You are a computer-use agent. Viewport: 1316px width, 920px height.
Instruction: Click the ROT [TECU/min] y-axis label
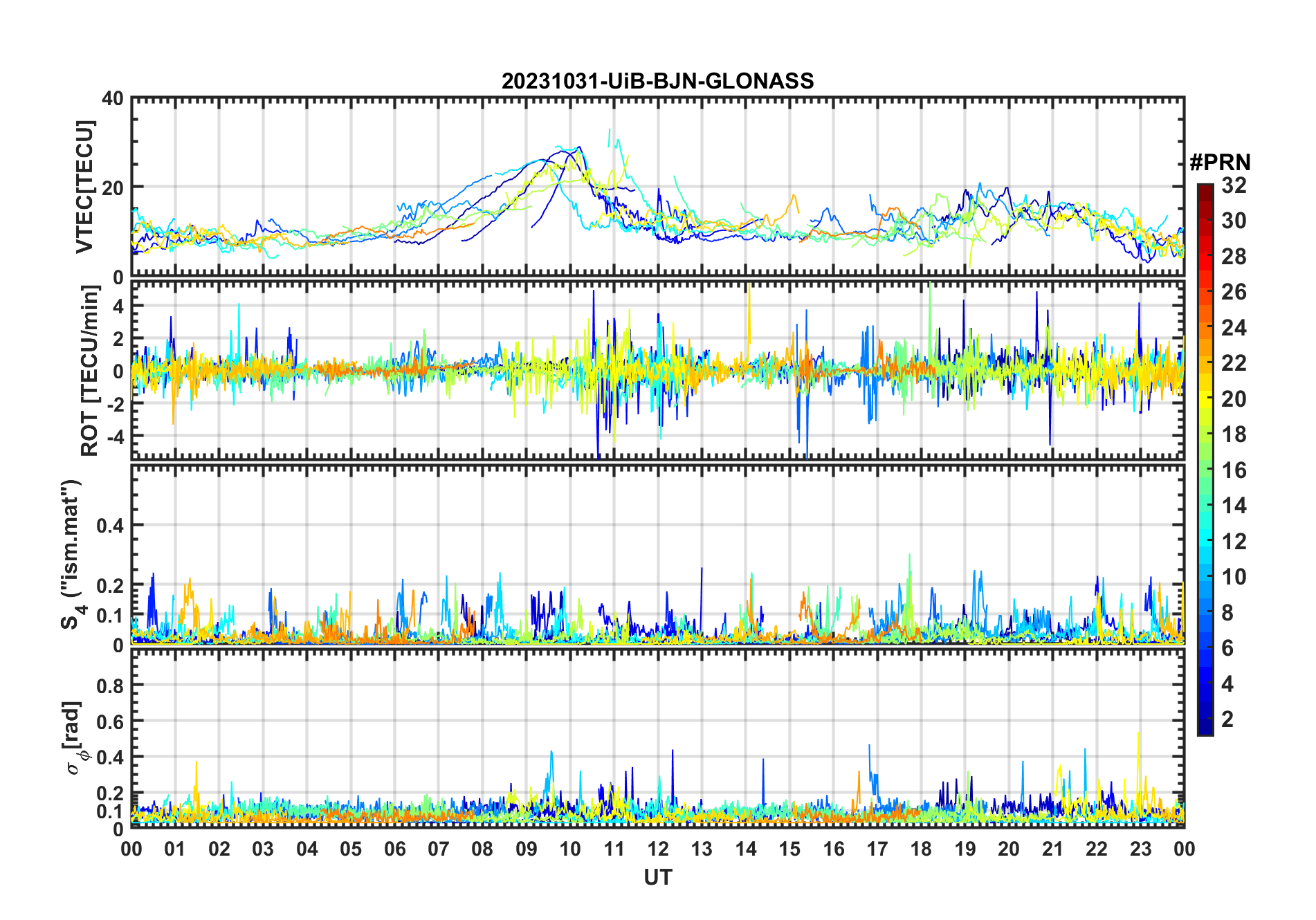90,371
